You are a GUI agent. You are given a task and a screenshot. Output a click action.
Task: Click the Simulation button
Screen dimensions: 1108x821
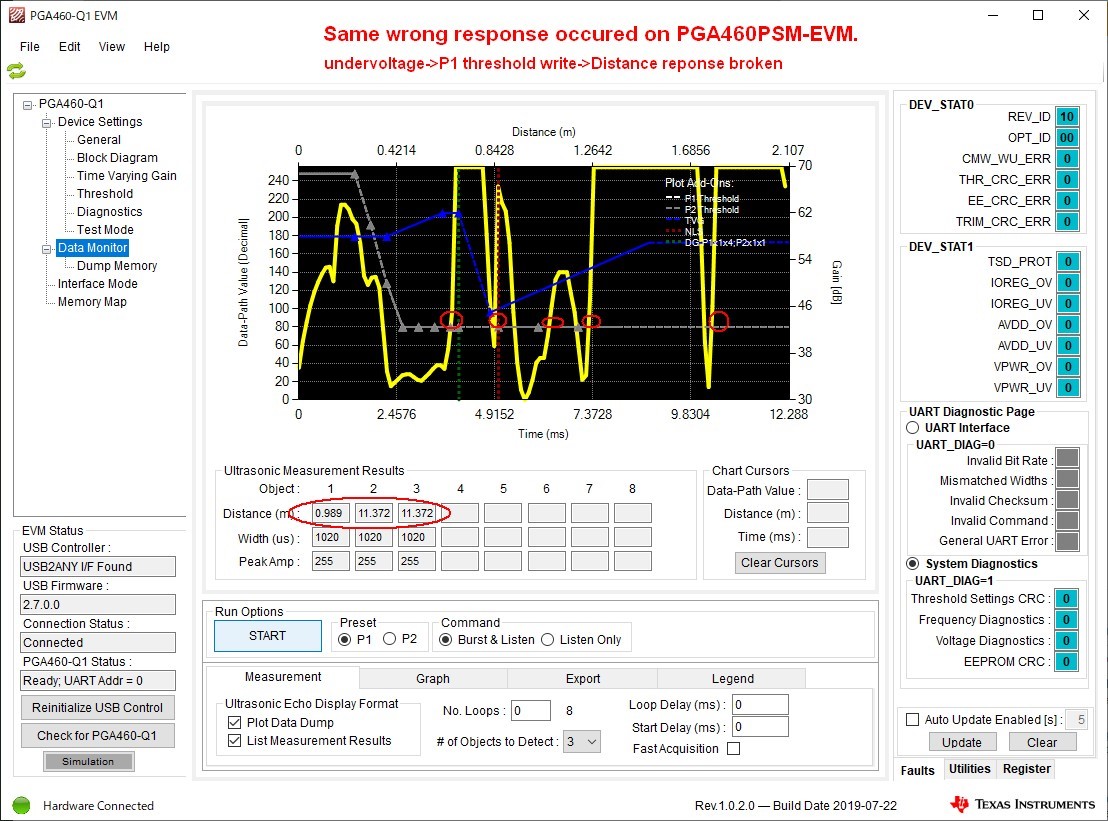[x=88, y=762]
